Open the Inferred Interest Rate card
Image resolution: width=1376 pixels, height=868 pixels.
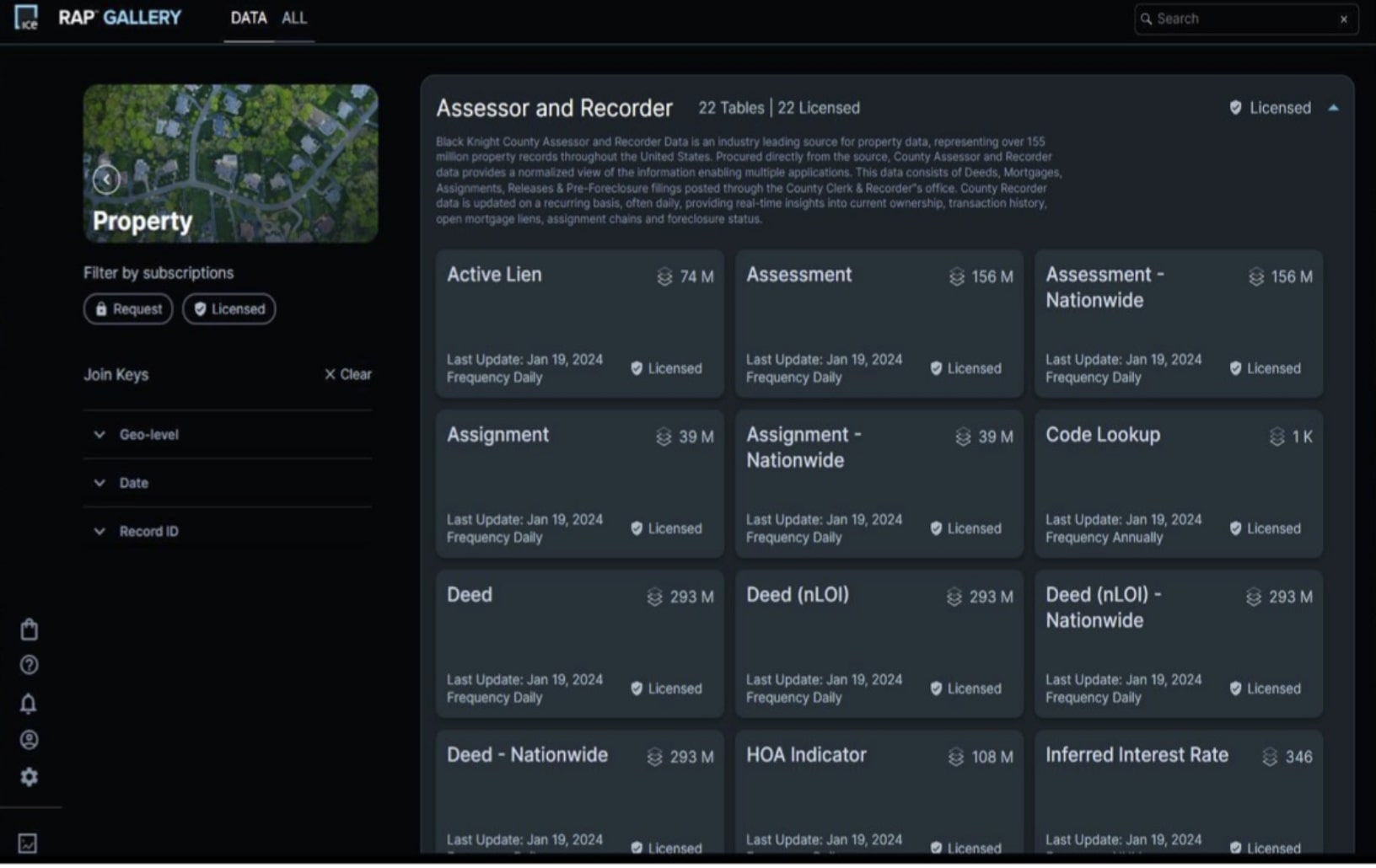point(1178,792)
